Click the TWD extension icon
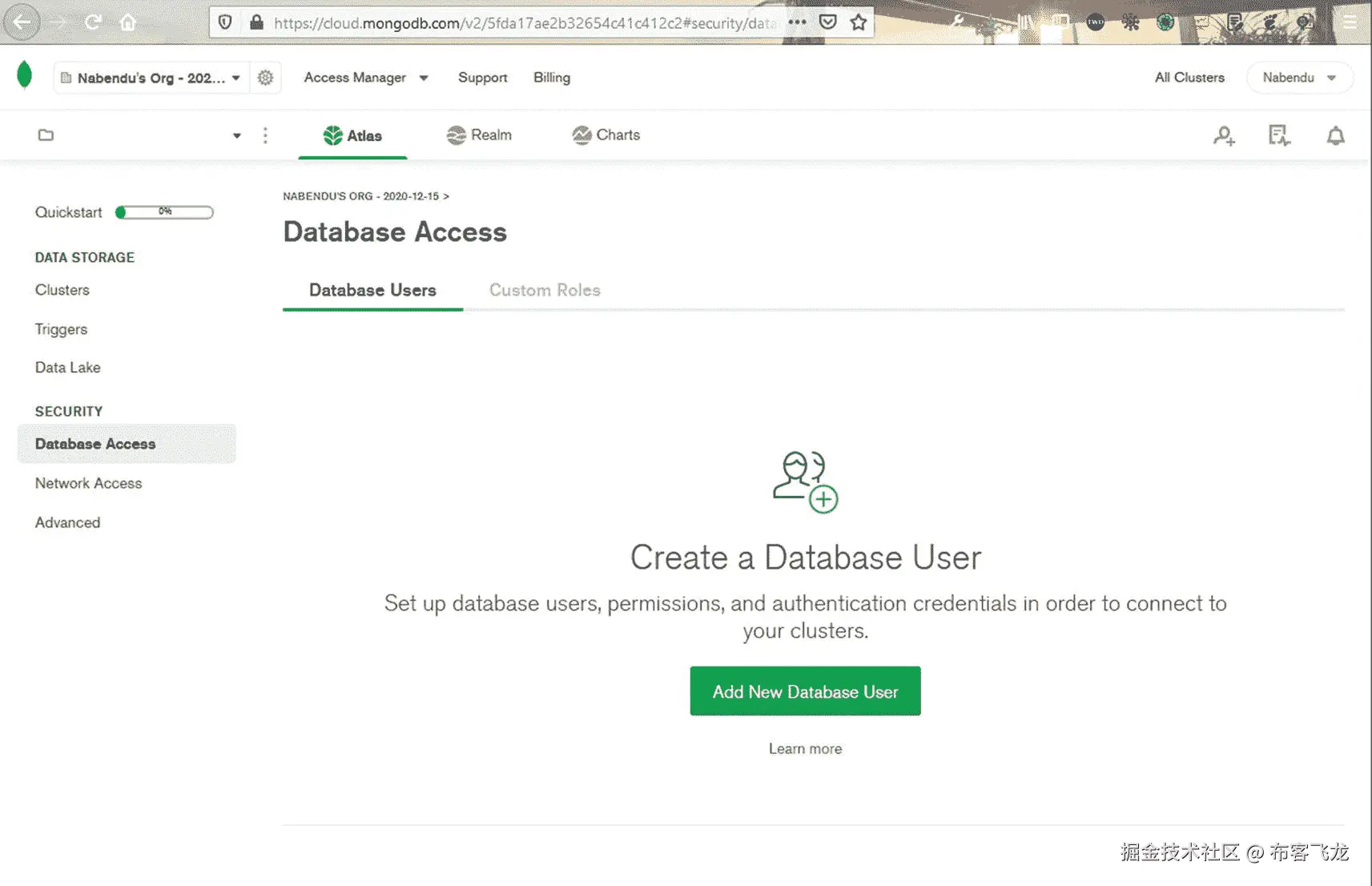Image resolution: width=1372 pixels, height=886 pixels. [1096, 22]
